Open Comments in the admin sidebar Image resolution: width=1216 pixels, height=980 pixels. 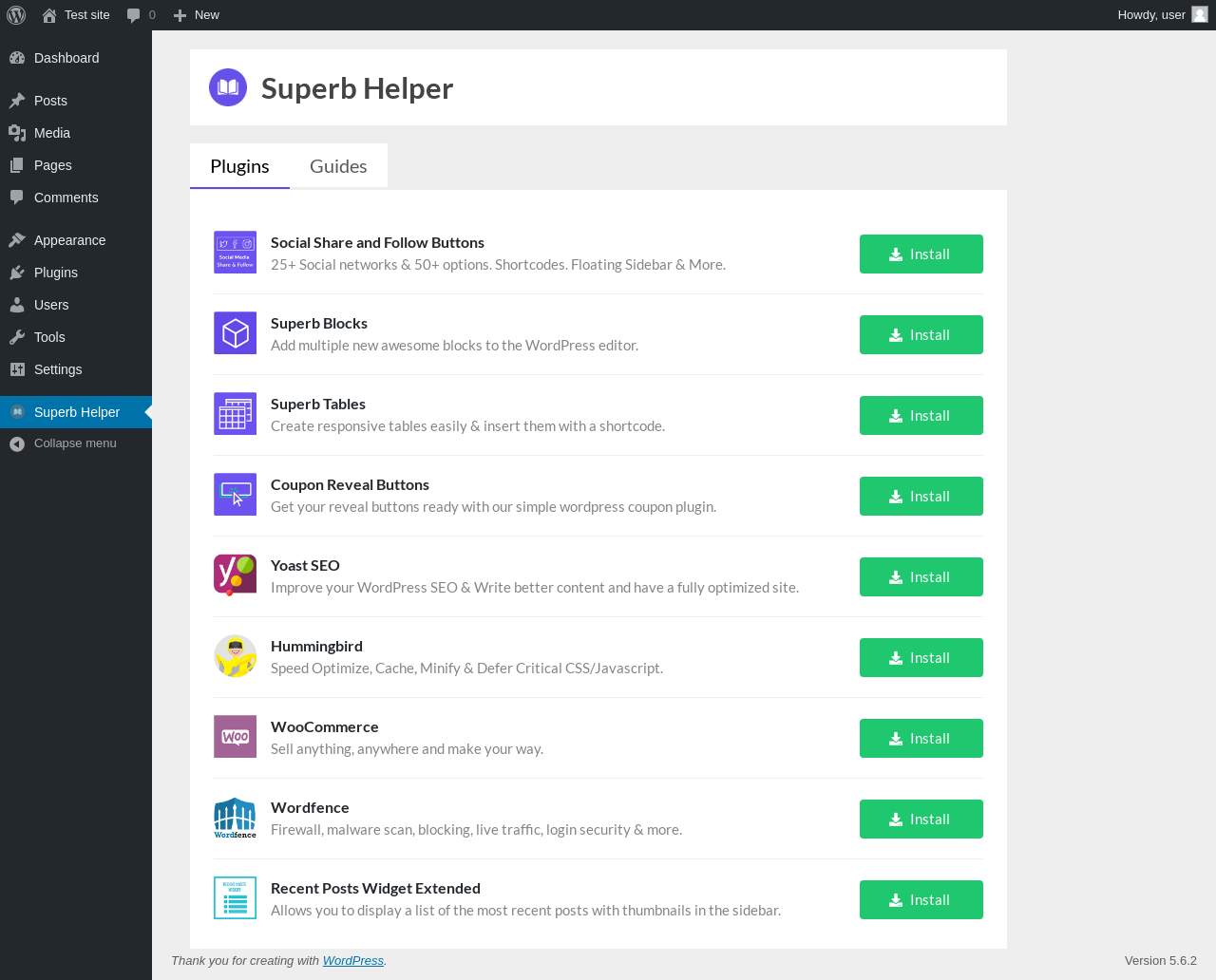[x=76, y=198]
